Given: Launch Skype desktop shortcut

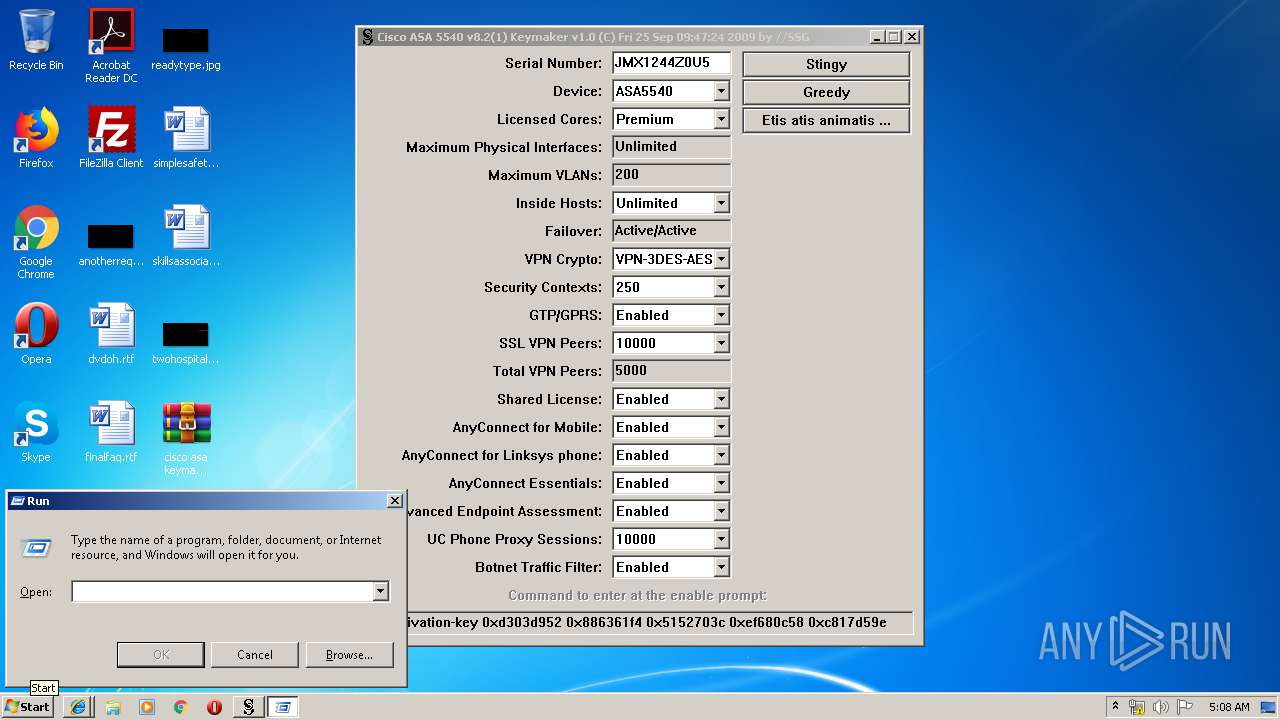Looking at the screenshot, I should click(x=36, y=432).
